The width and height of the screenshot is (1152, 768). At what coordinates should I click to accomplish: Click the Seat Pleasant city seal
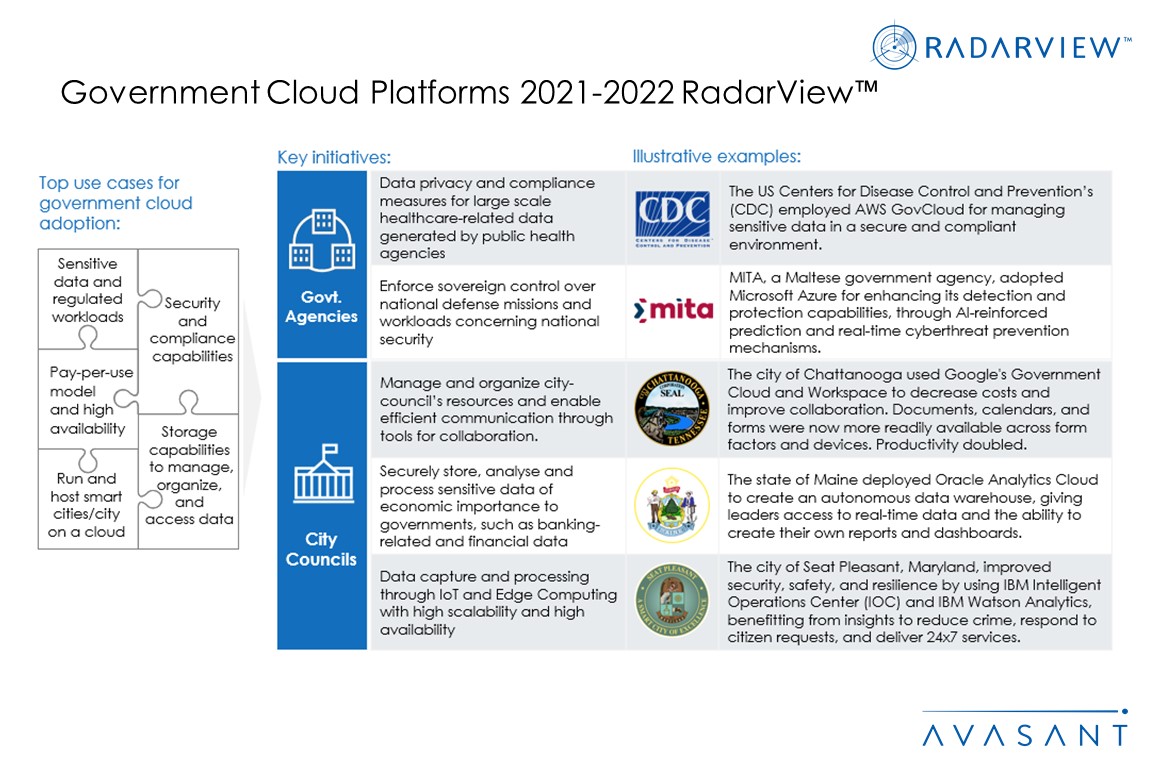673,600
